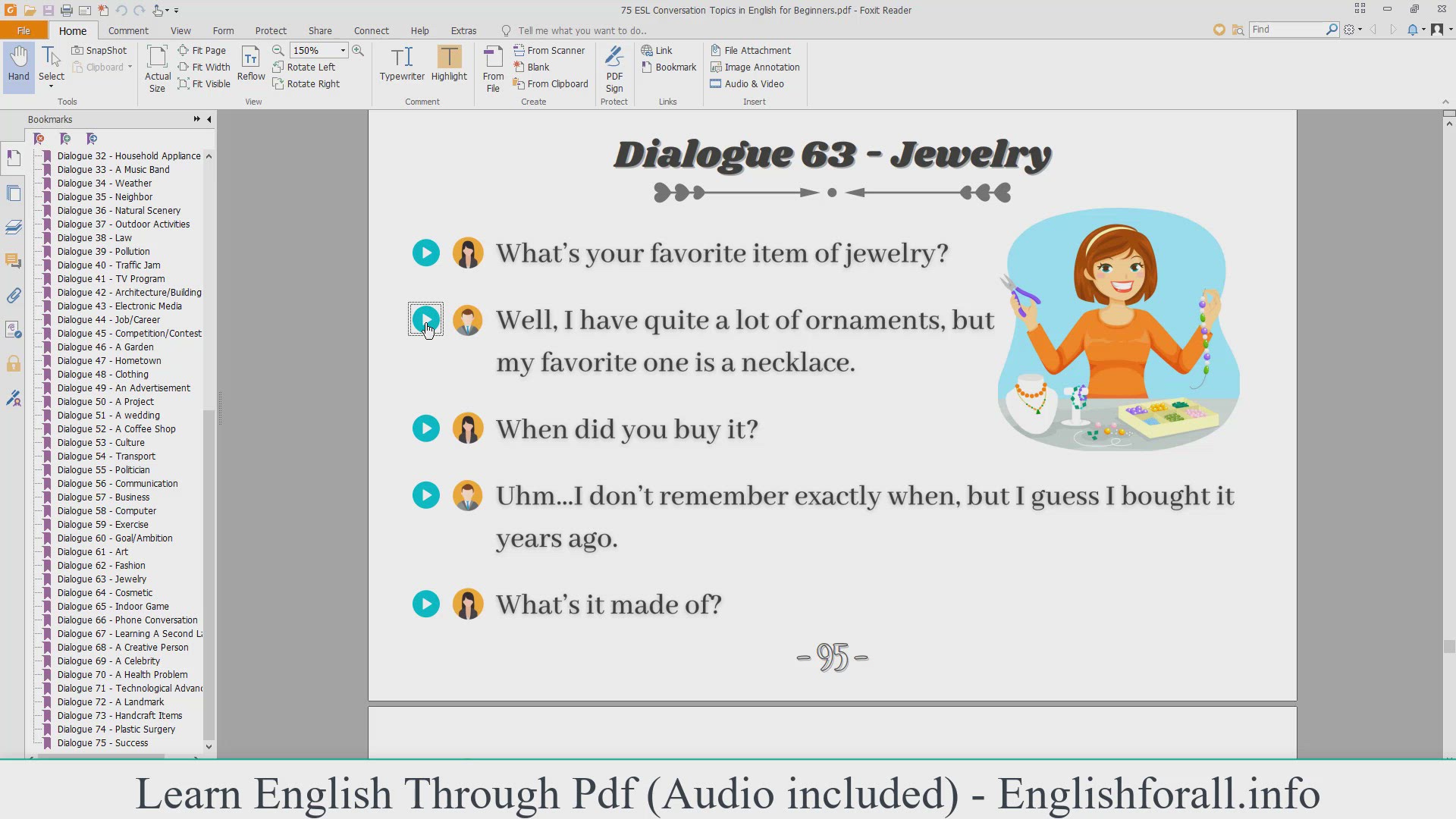
Task: Click the File Attachment insert tool
Action: 751,50
